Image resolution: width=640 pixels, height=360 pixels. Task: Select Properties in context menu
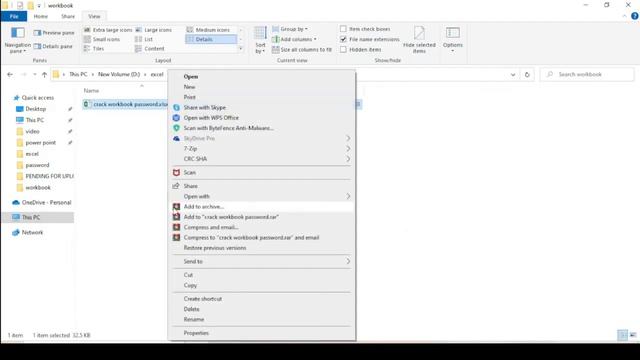261,333
